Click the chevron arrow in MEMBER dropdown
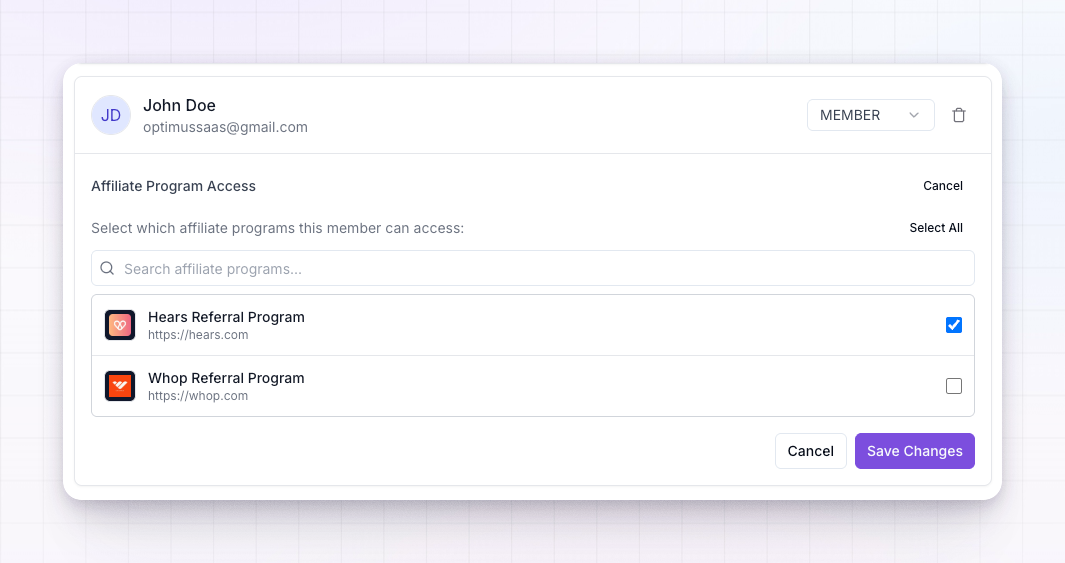Viewport: 1065px width, 563px height. pyautogui.click(x=914, y=115)
